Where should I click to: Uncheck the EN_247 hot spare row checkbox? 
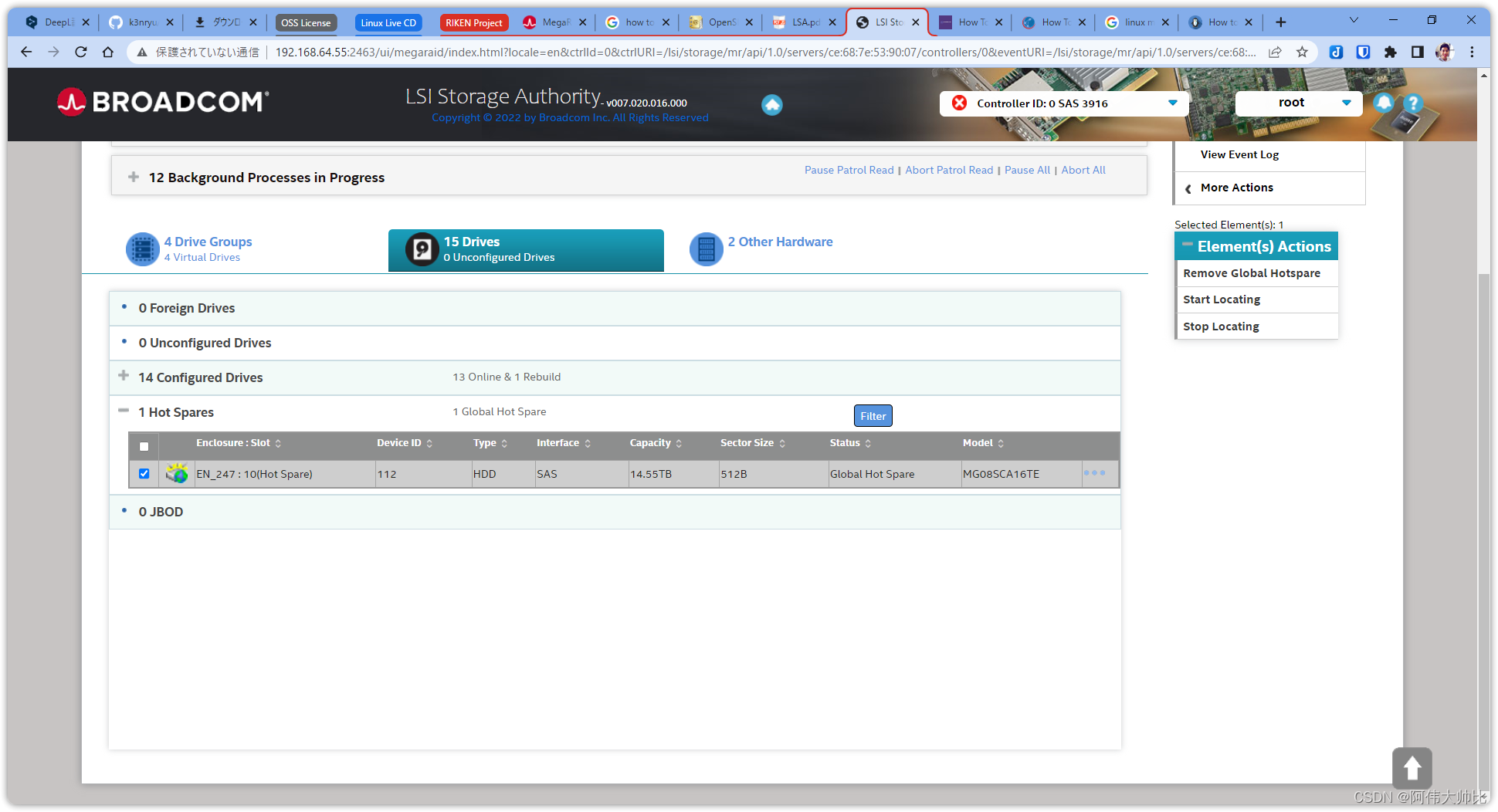click(144, 473)
